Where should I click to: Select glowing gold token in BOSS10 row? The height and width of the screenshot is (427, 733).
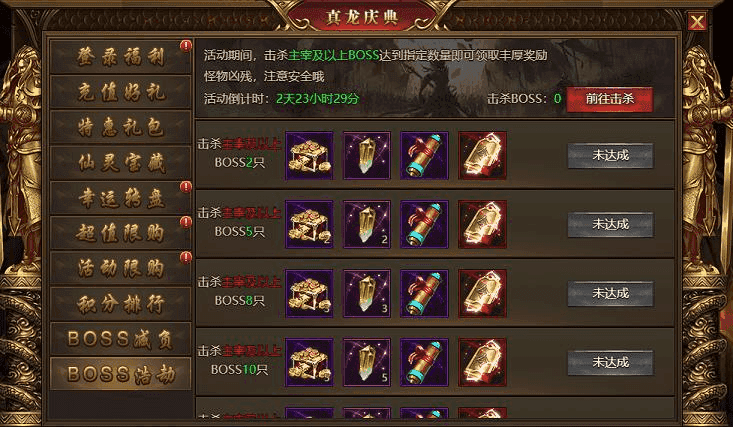click(x=482, y=362)
